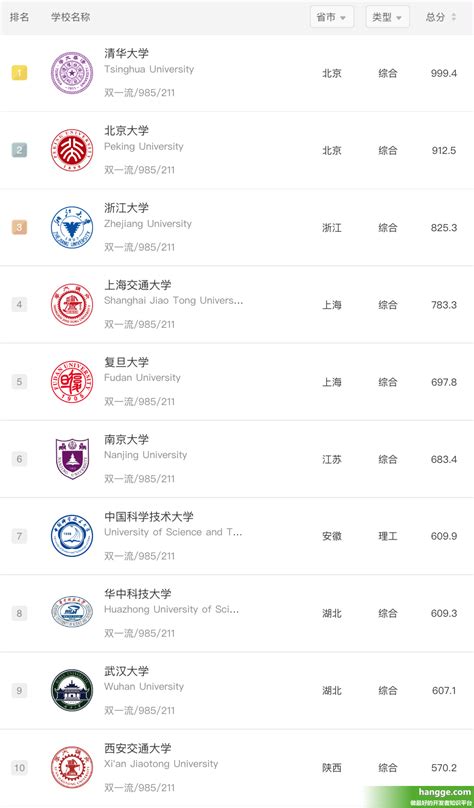This screenshot has height=808, width=474.
Task: Select the Fudan University red seal
Action: (x=72, y=382)
